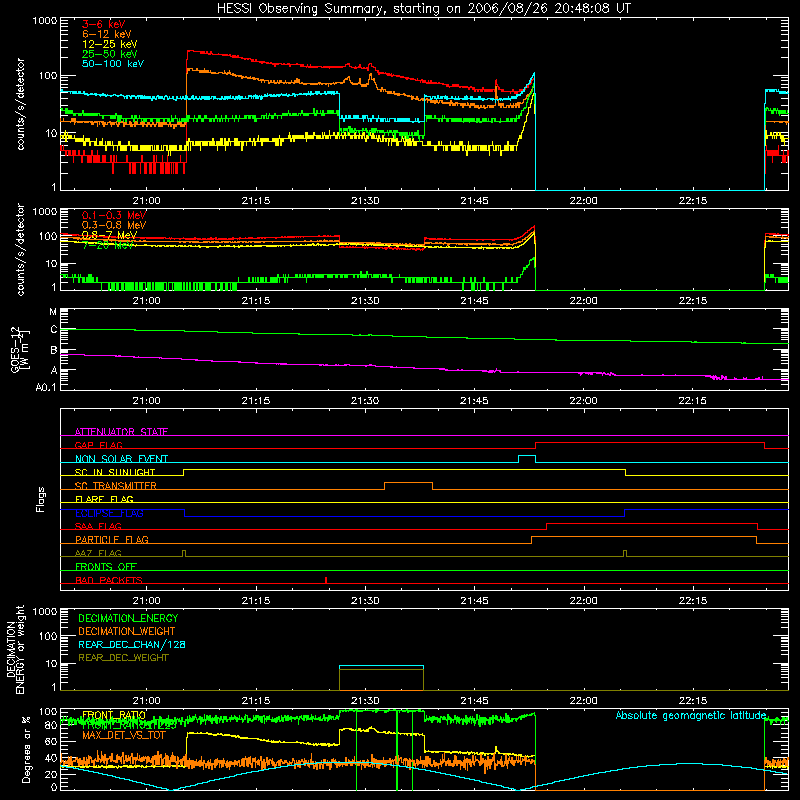The image size is (800, 800).
Task: Click the DECIMATION ENERGY or weight axis title
Action: [x=15, y=649]
